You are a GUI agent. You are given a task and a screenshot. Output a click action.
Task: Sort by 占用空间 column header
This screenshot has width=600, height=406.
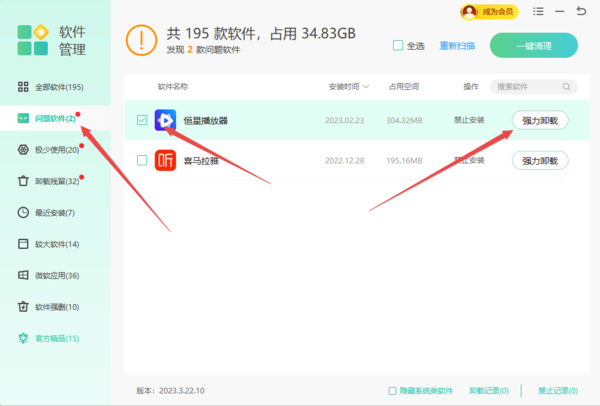pyautogui.click(x=404, y=86)
